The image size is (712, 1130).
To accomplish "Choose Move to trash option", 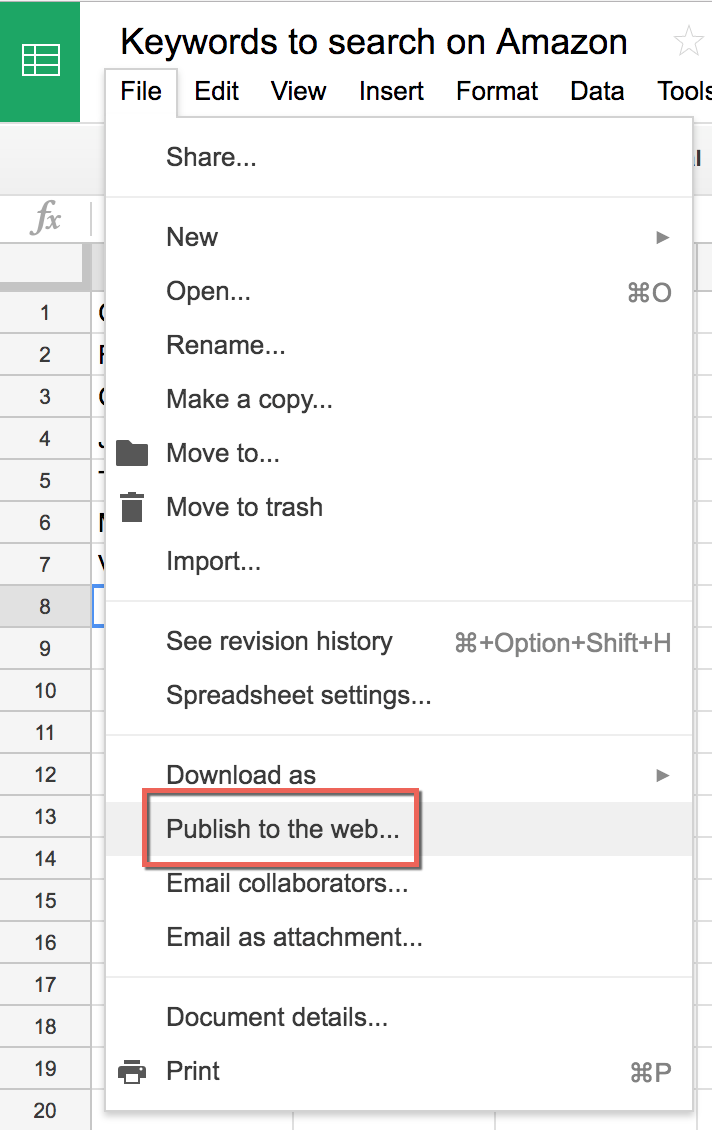I will pos(399,507).
